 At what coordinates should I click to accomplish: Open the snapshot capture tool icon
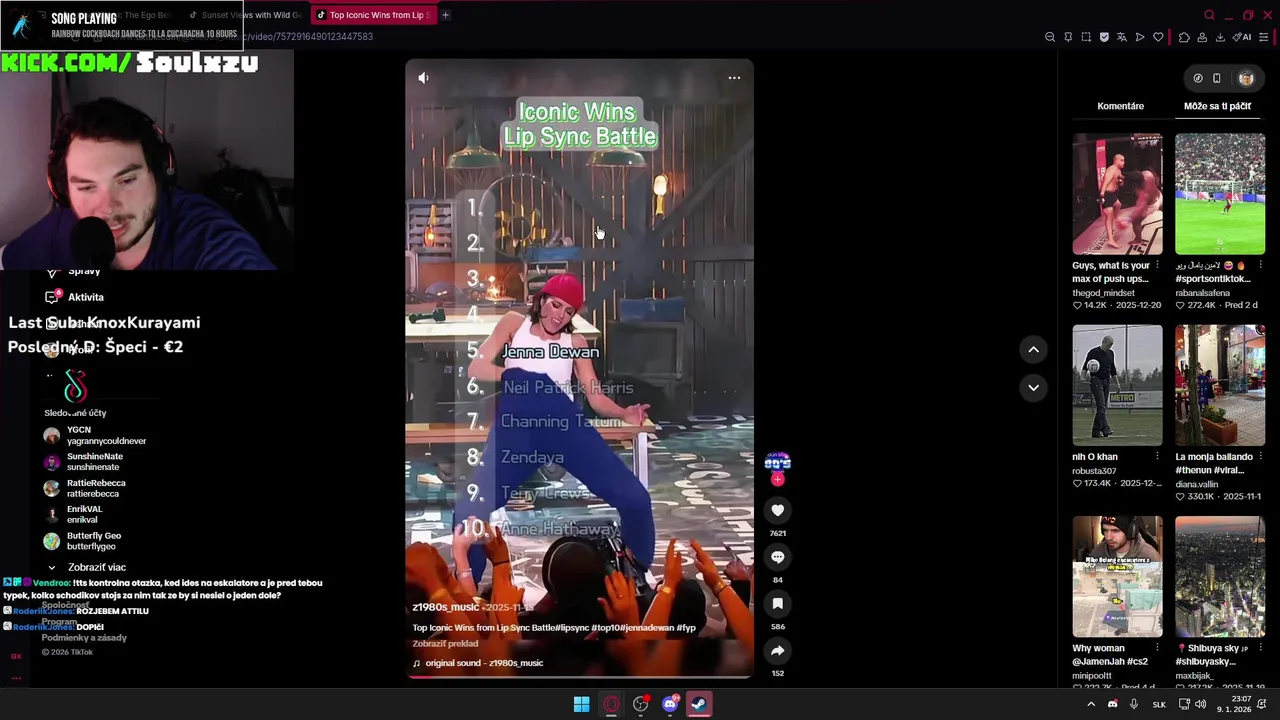pyautogui.click(x=1086, y=37)
